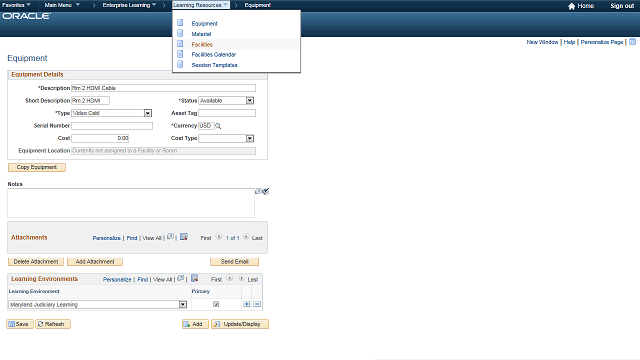Image resolution: width=640 pixels, height=360 pixels.
Task: Show previous row in Learning Environments
Action: (x=230, y=278)
